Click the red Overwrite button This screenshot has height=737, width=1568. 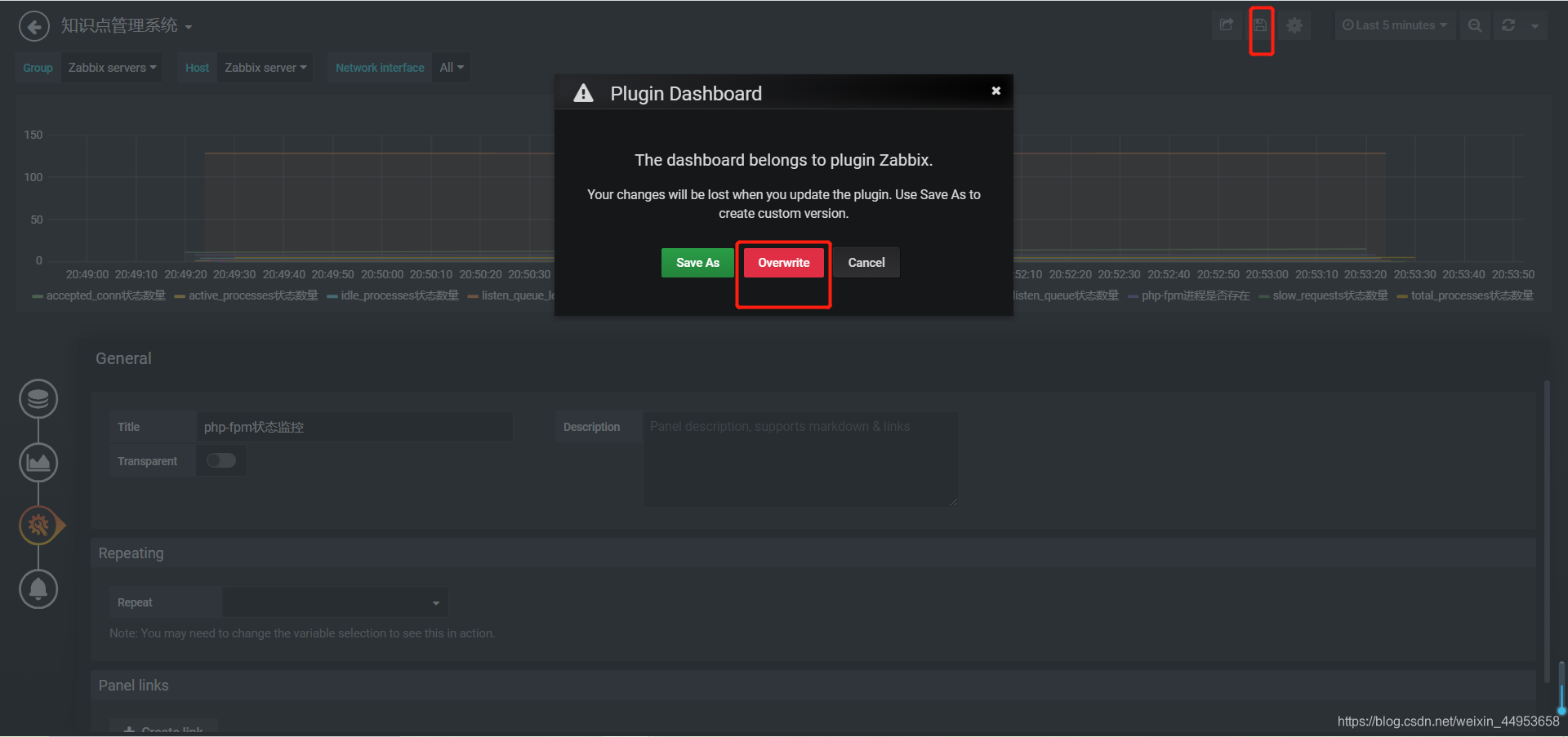tap(783, 263)
